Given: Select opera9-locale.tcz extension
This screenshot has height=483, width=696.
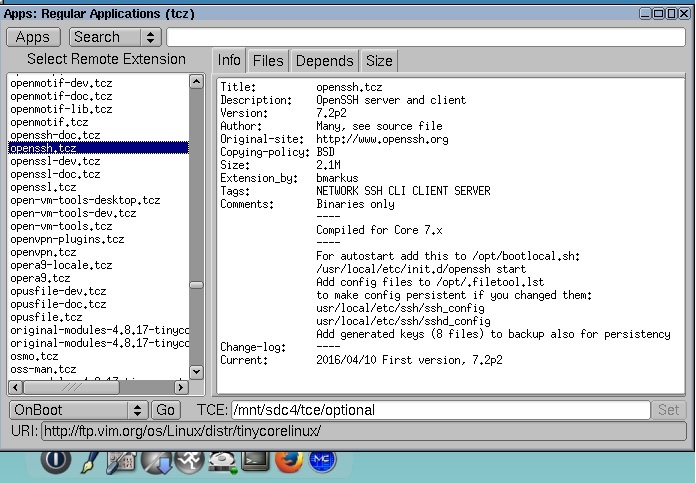Looking at the screenshot, I should point(99,265).
